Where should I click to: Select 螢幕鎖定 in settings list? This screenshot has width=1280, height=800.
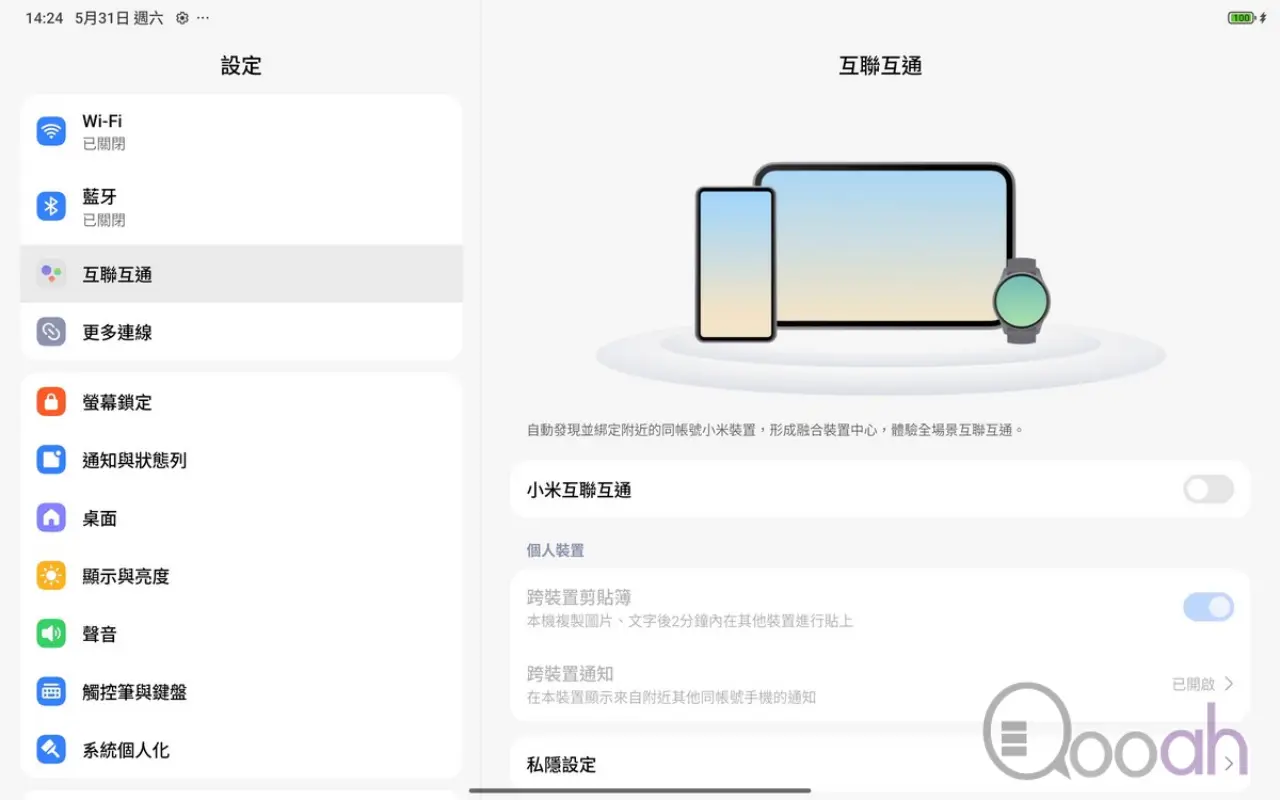(x=241, y=402)
